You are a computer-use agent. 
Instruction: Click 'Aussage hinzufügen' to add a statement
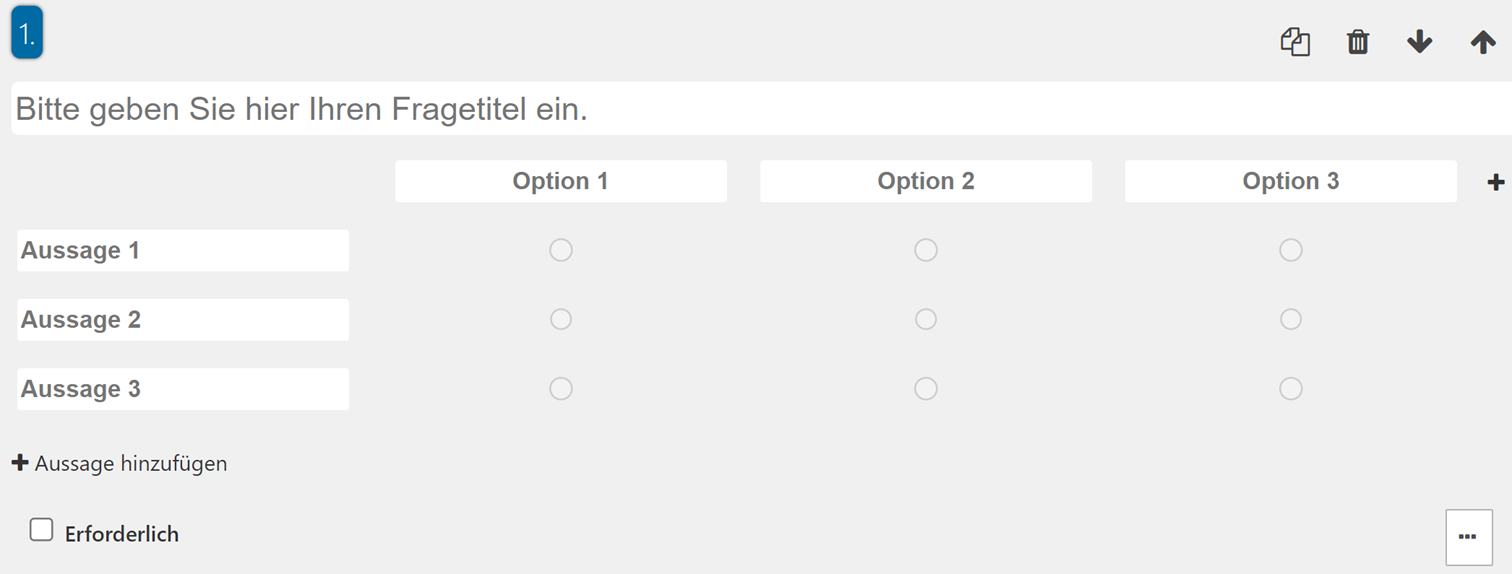point(119,464)
